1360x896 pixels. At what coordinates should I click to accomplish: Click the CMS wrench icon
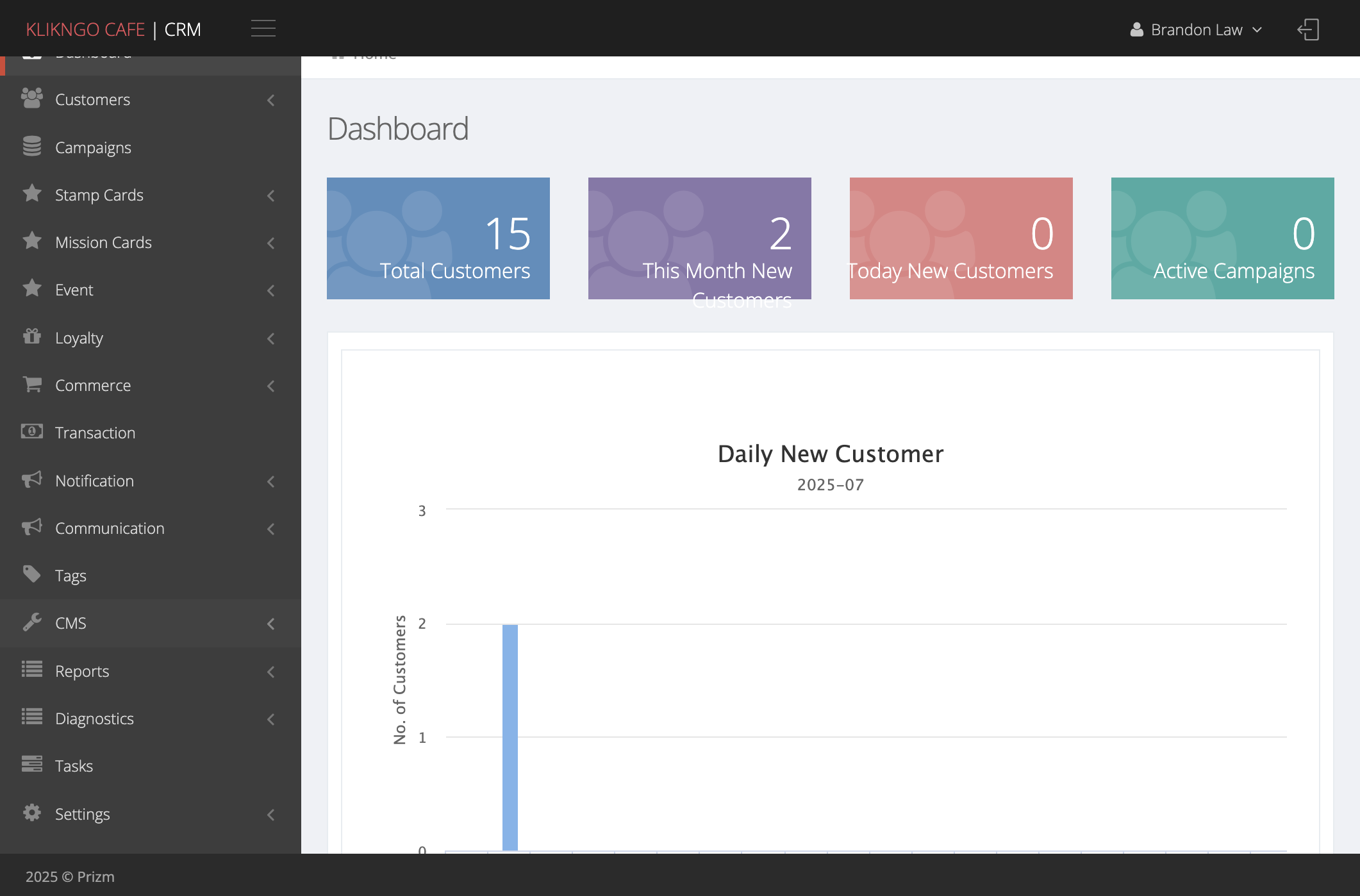tap(32, 622)
